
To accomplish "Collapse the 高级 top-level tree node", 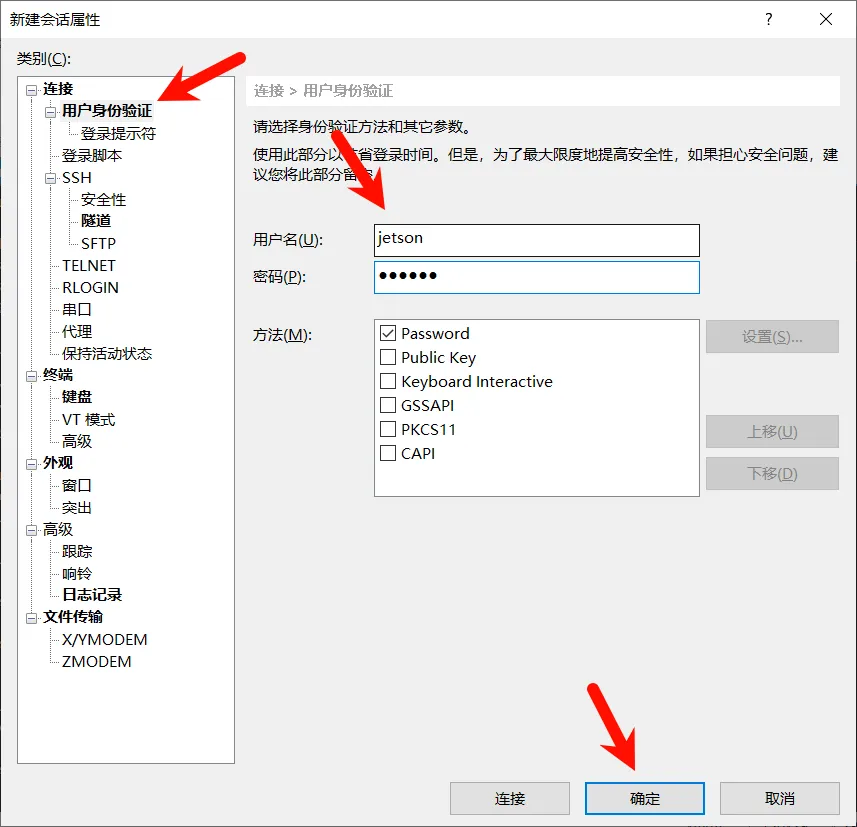I will pyautogui.click(x=32, y=530).
